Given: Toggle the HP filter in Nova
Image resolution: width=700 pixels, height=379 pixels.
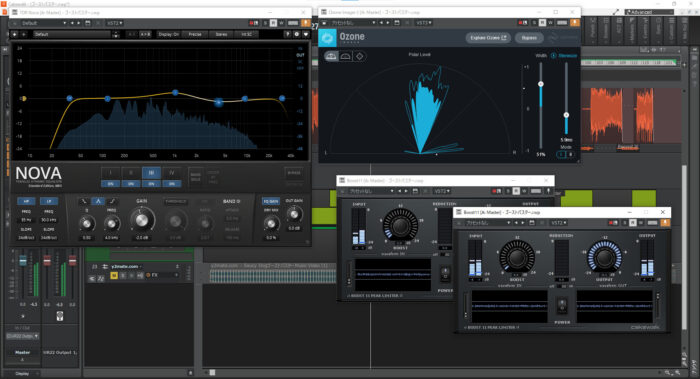Looking at the screenshot, I should (x=26, y=201).
